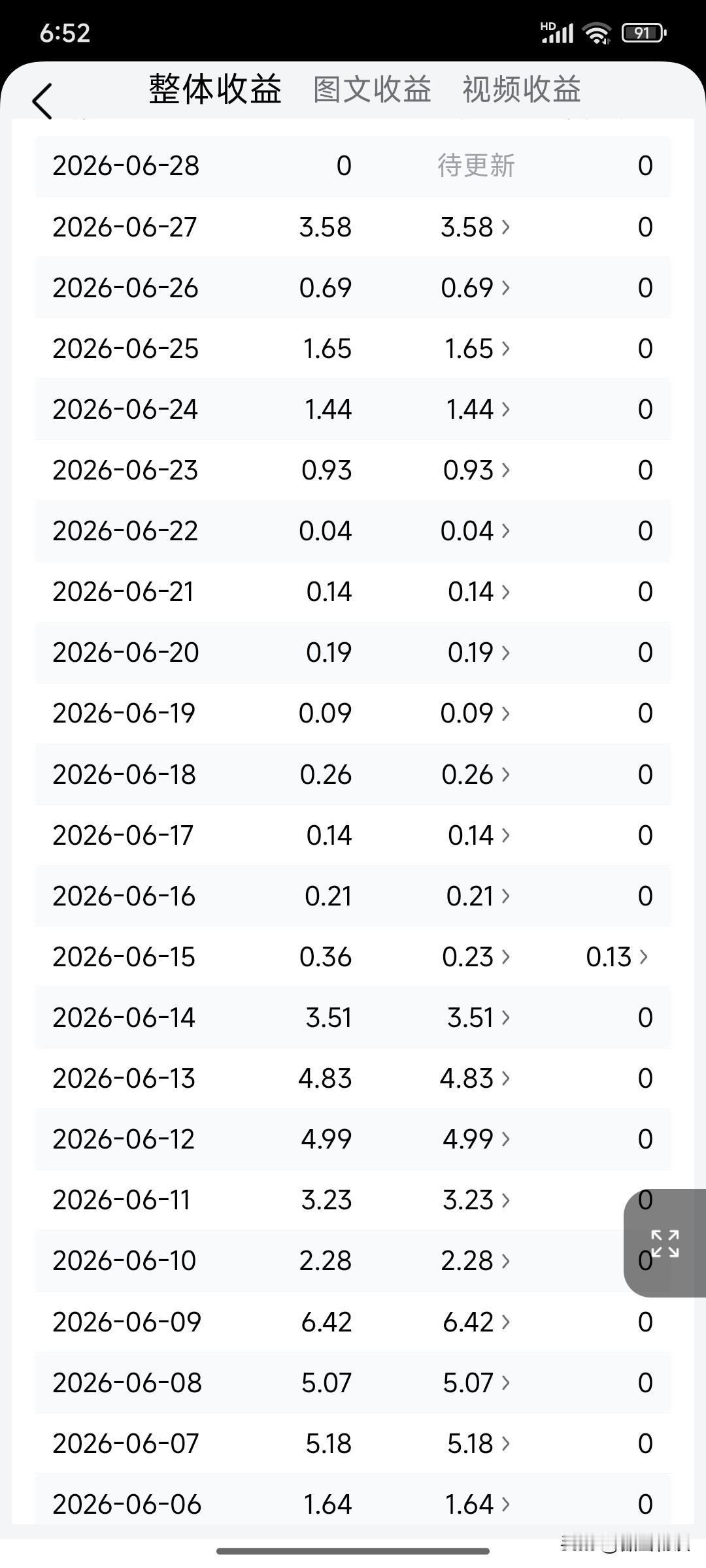The height and width of the screenshot is (1568, 706).
Task: Switch to 视频收益 tab
Action: tap(522, 90)
